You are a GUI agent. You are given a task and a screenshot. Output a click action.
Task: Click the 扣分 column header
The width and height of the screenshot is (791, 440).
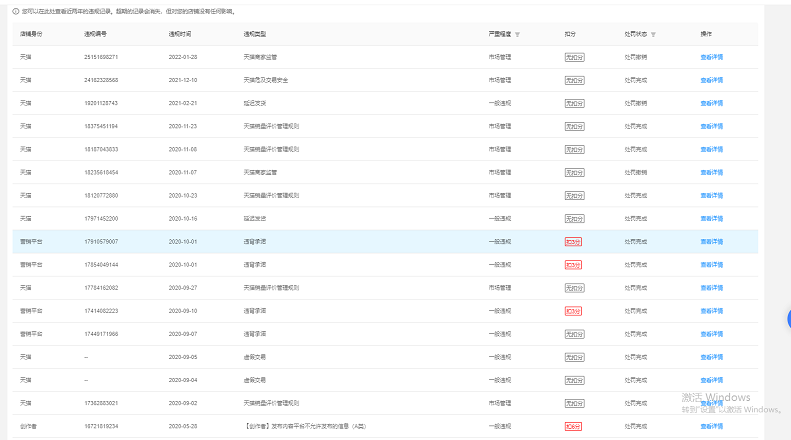[570, 34]
